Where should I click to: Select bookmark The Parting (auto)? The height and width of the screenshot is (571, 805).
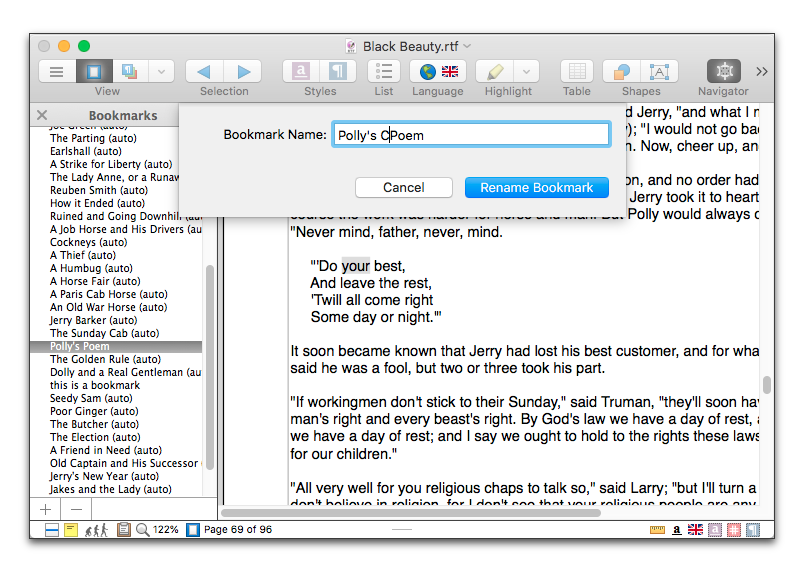93,138
